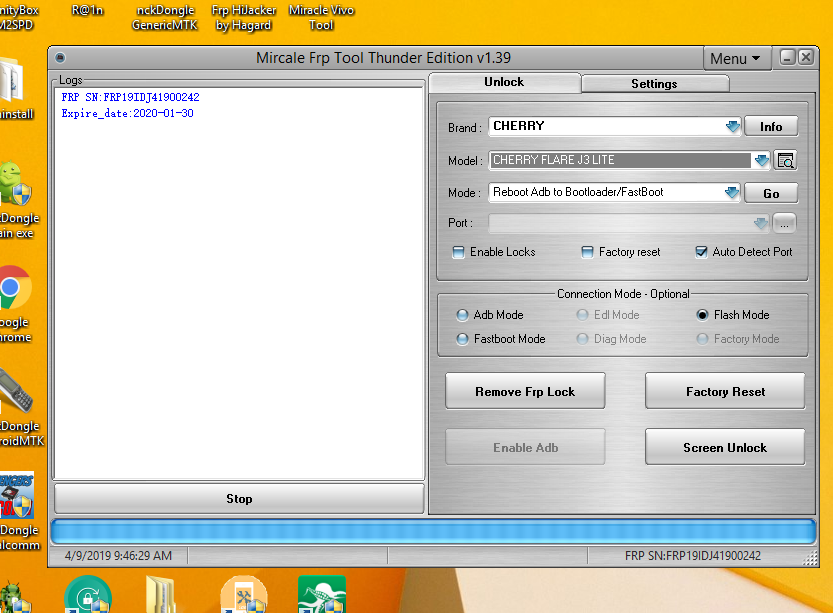Open the folder icon at bottom of desktop

160,595
